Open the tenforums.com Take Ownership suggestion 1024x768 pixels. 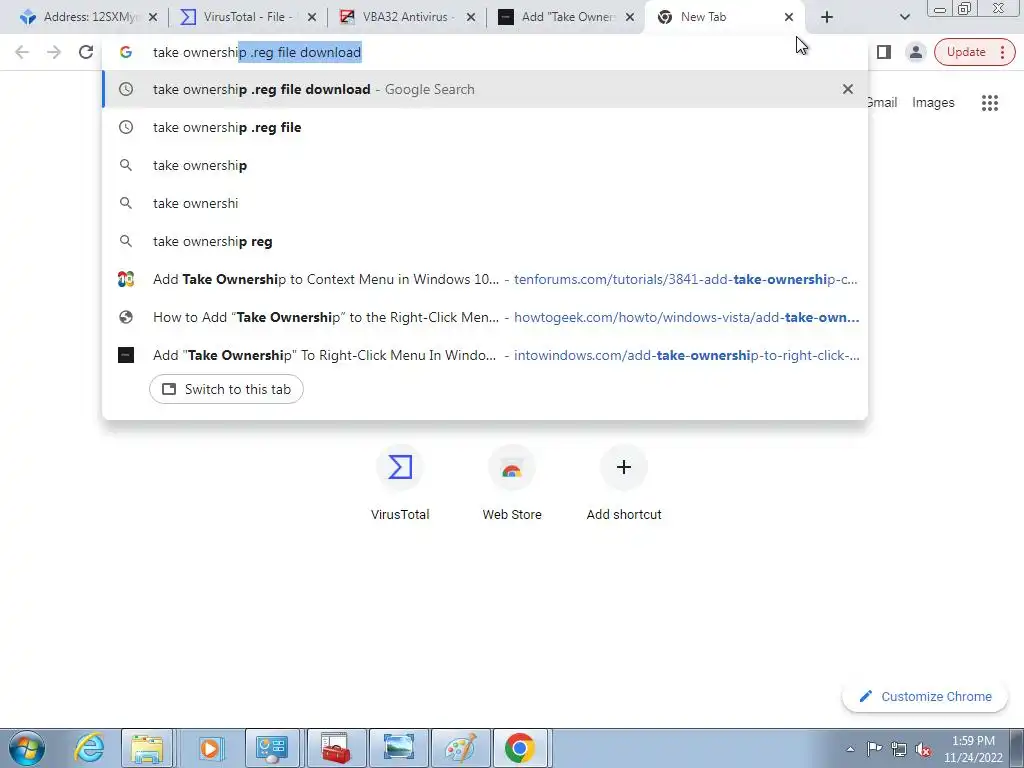[485, 280]
